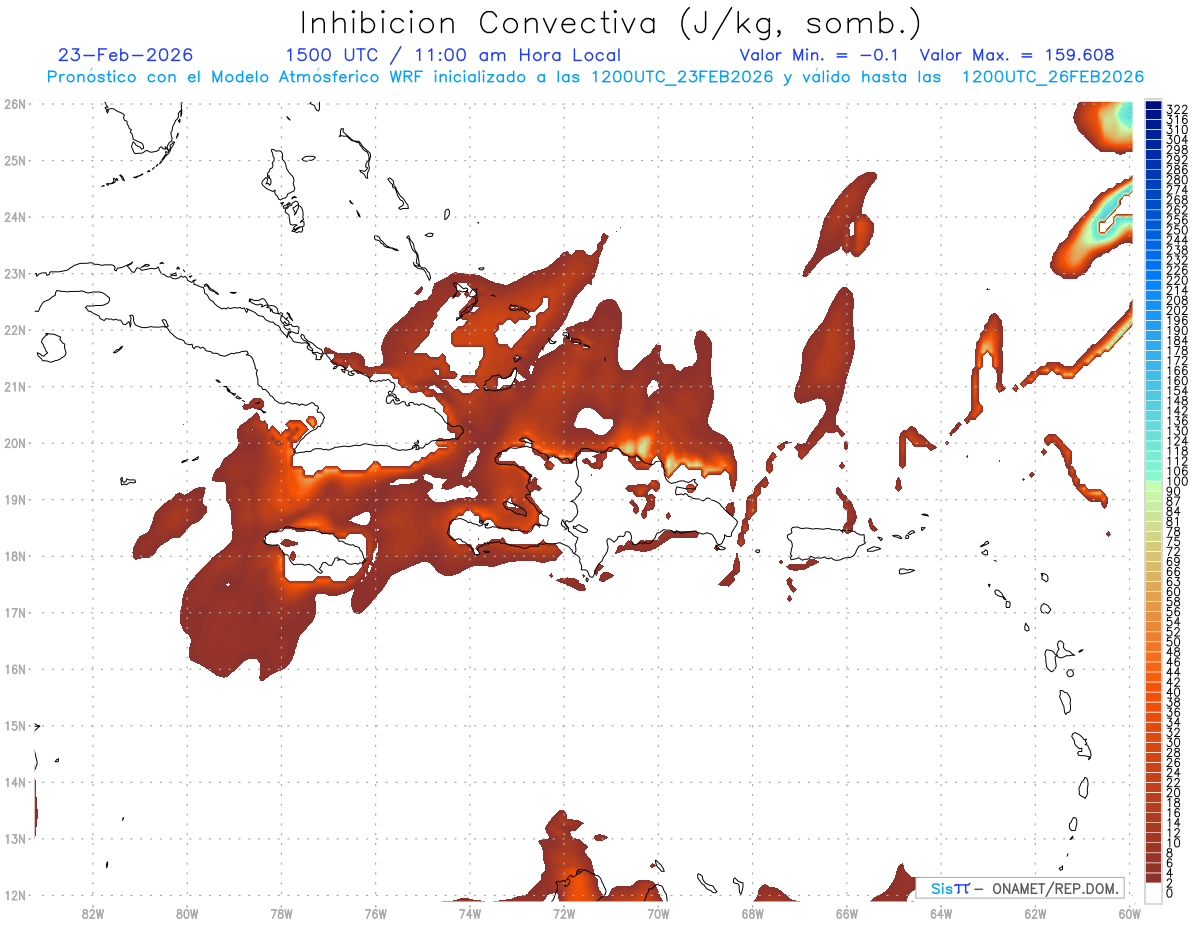Click the '68W' longitude label

753,913
